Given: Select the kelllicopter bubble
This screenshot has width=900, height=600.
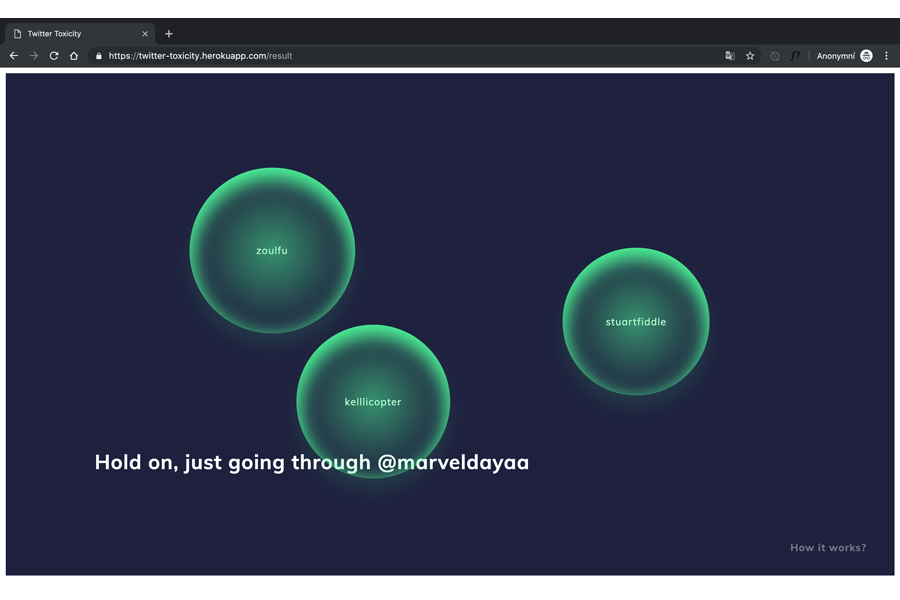Looking at the screenshot, I should point(373,401).
